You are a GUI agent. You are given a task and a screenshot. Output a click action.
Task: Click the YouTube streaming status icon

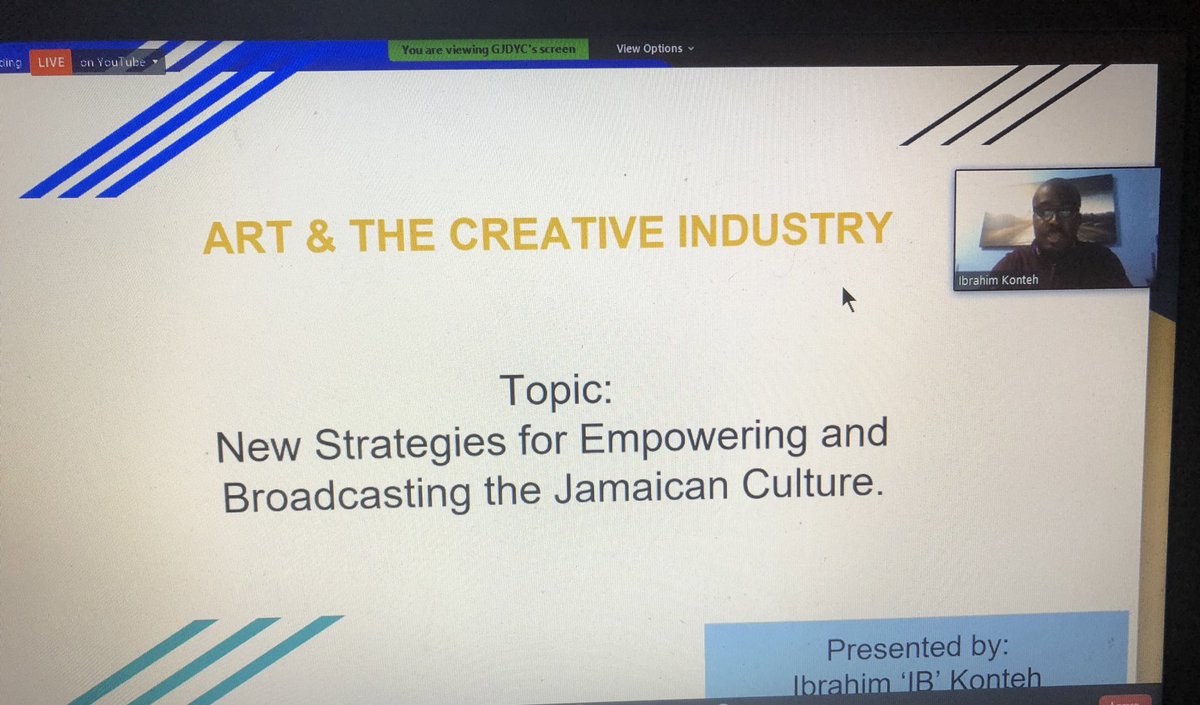pyautogui.click(x=113, y=62)
